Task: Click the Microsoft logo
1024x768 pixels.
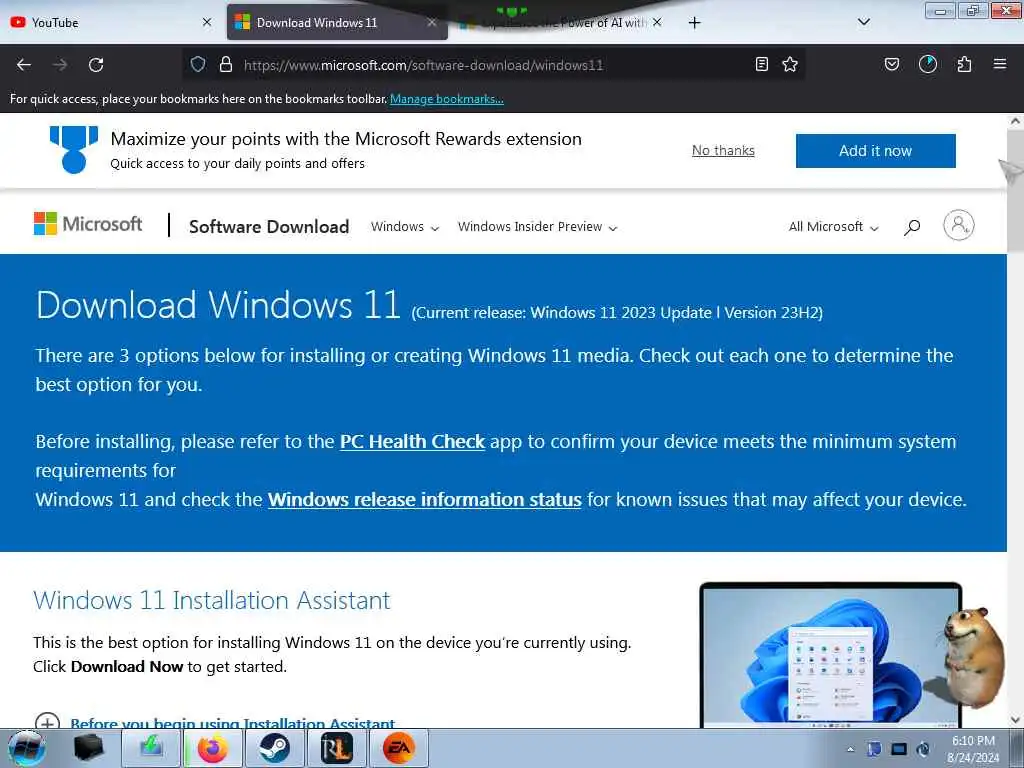Action: (x=88, y=224)
